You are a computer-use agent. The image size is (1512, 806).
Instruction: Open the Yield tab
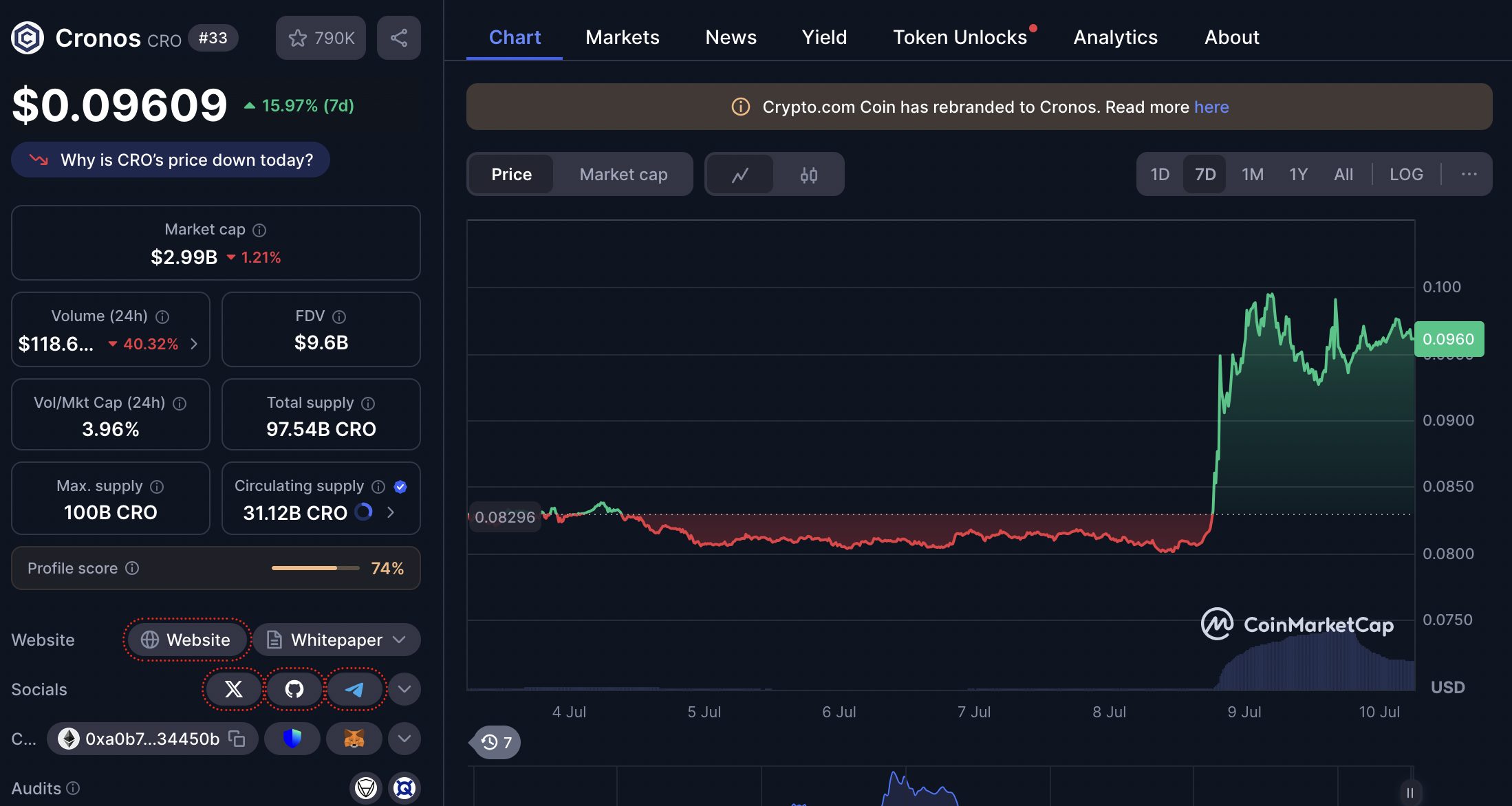click(x=824, y=37)
